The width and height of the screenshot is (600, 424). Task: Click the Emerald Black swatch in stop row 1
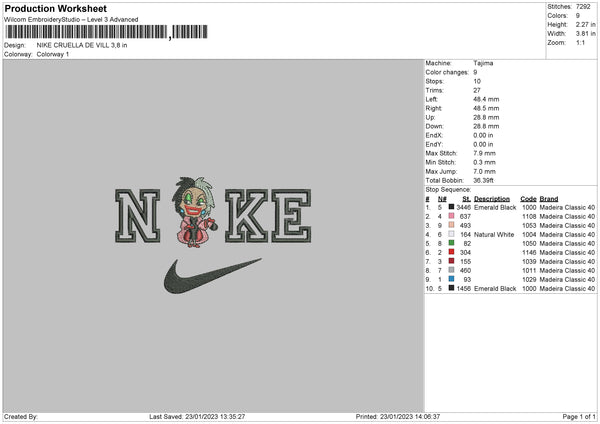point(452,207)
